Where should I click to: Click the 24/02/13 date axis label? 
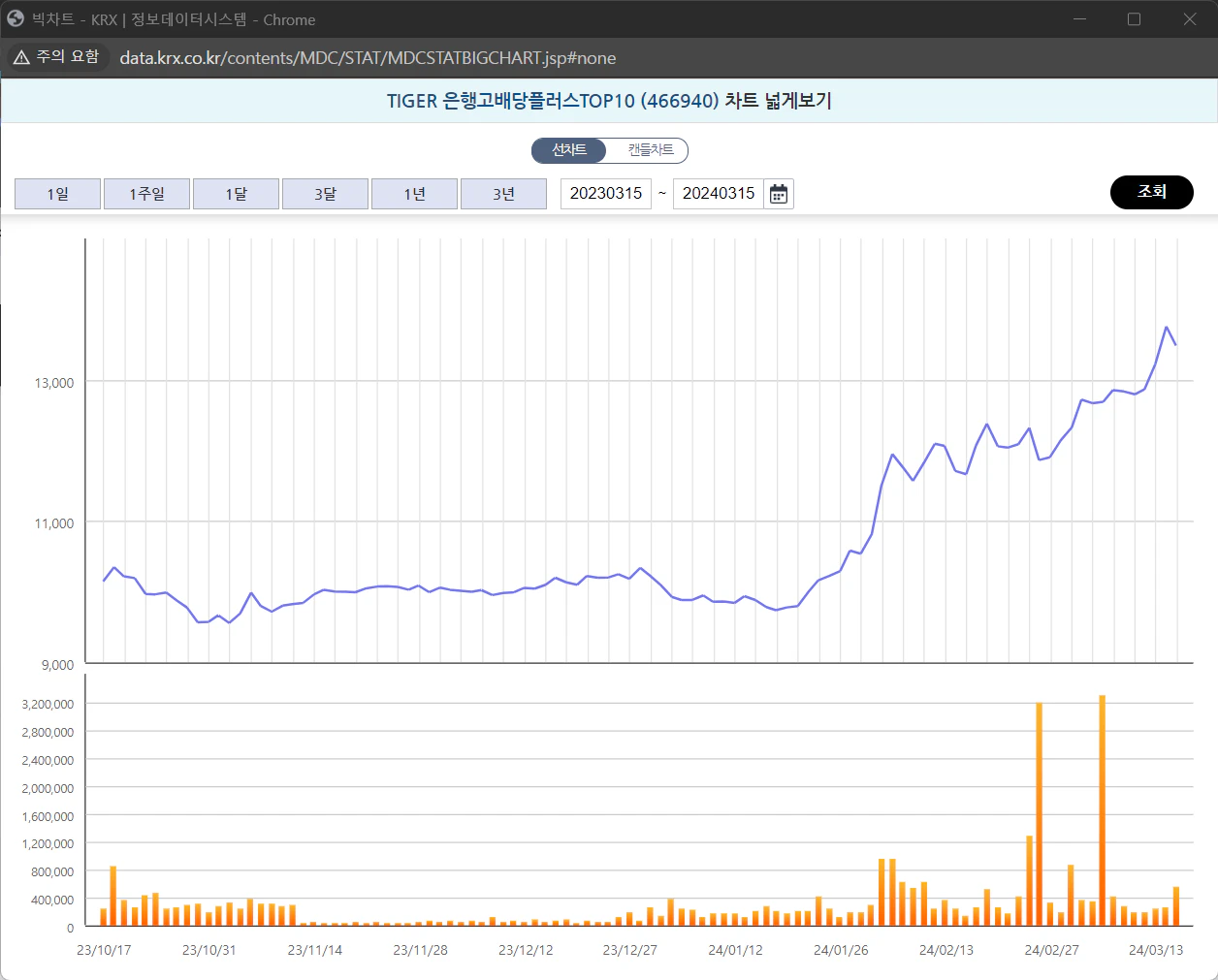(x=946, y=951)
